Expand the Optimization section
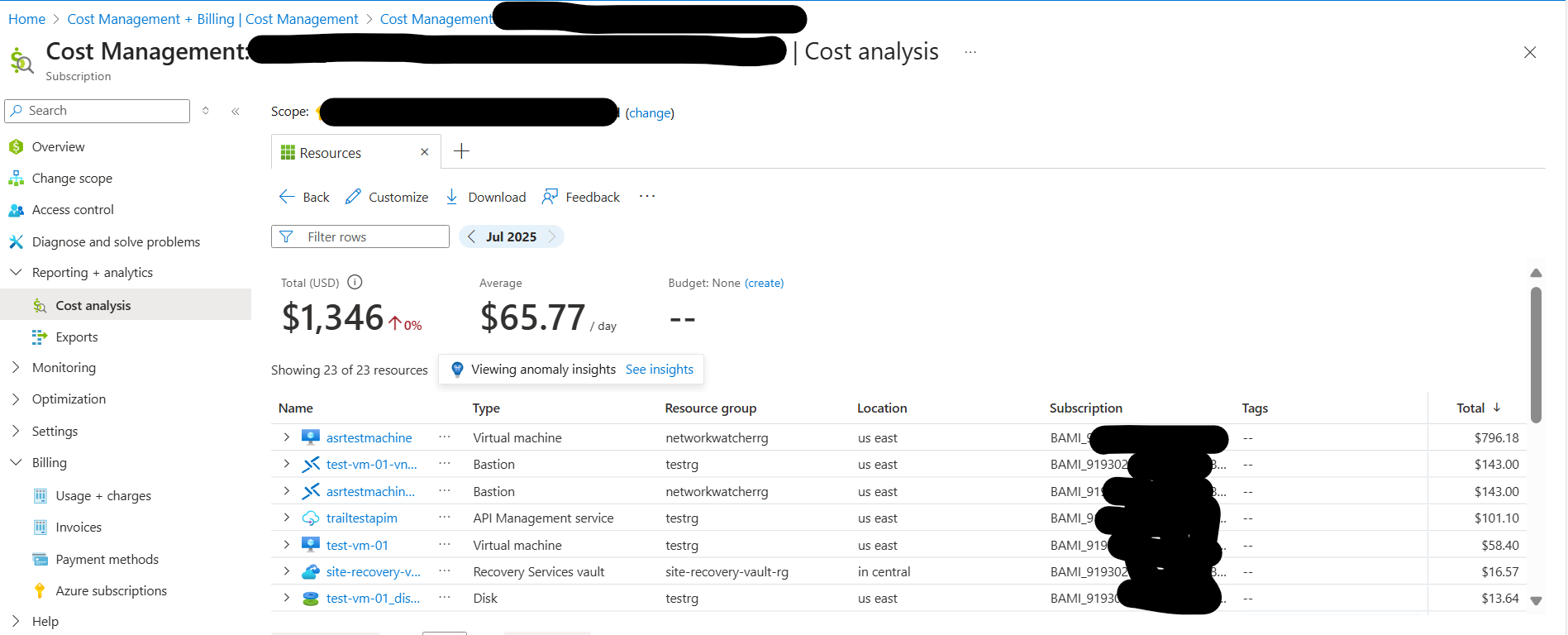This screenshot has width=1568, height=635. coord(16,399)
